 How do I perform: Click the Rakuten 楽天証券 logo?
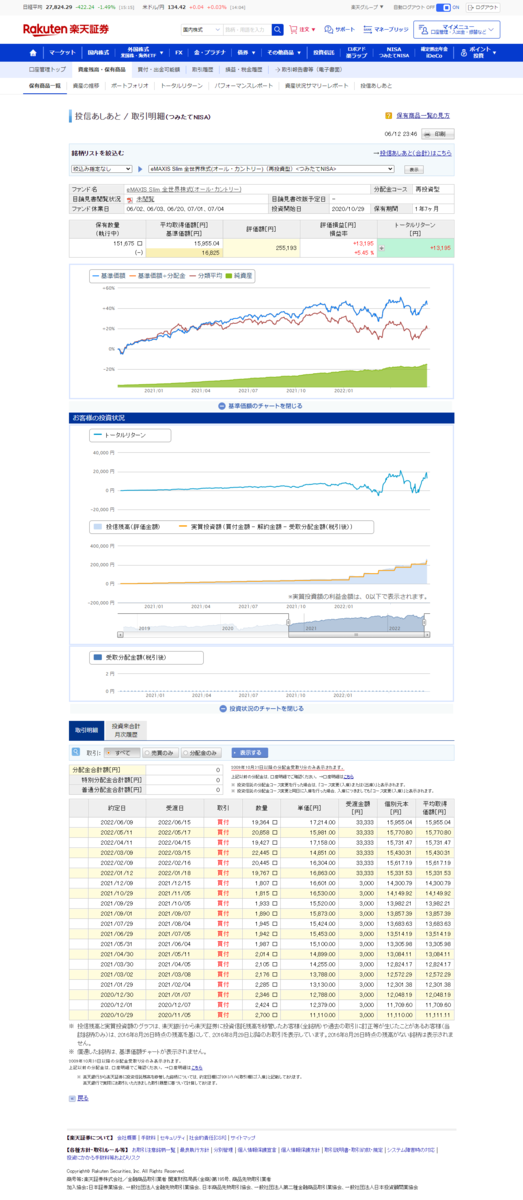pyautogui.click(x=66, y=29)
